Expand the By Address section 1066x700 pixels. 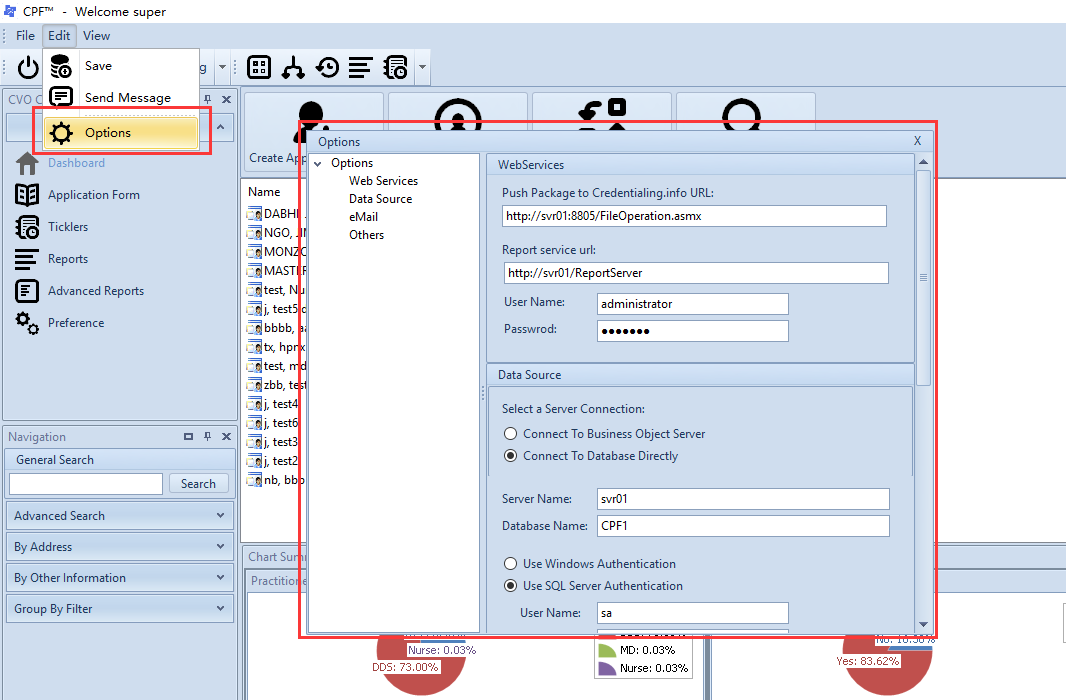220,546
